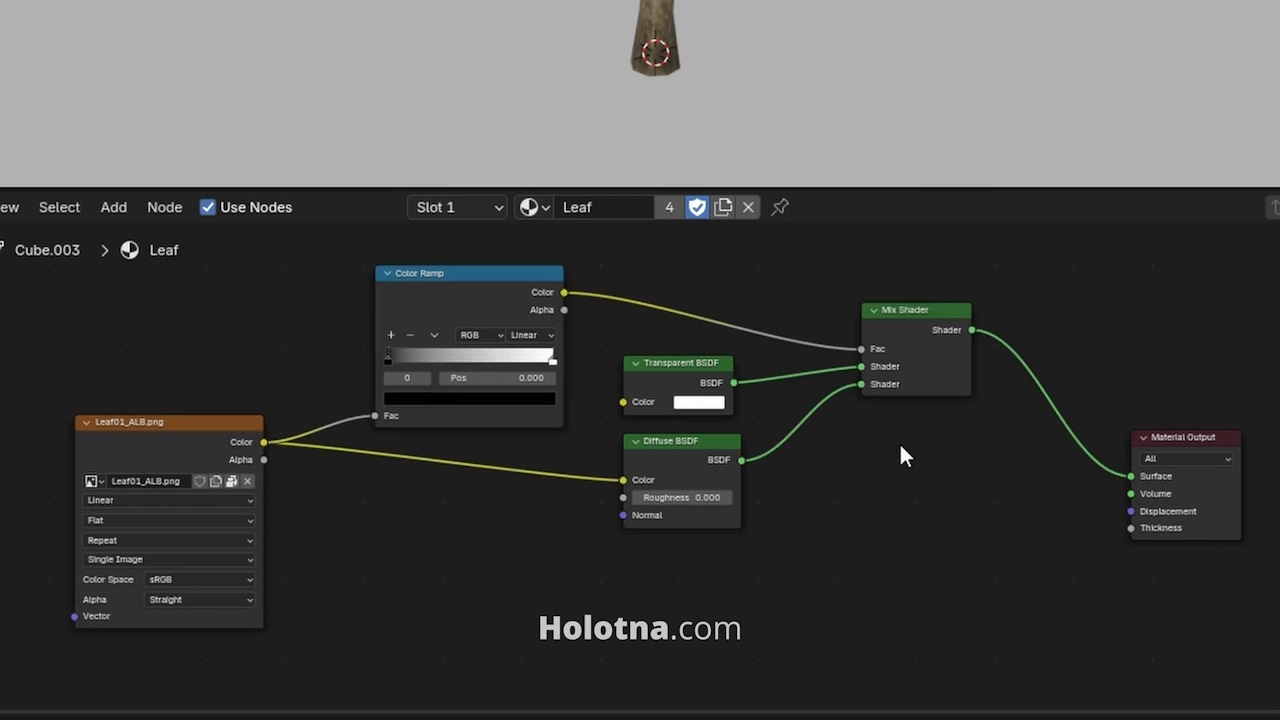This screenshot has height=720, width=1280.
Task: Remove color stop with minus icon
Action: pos(410,335)
